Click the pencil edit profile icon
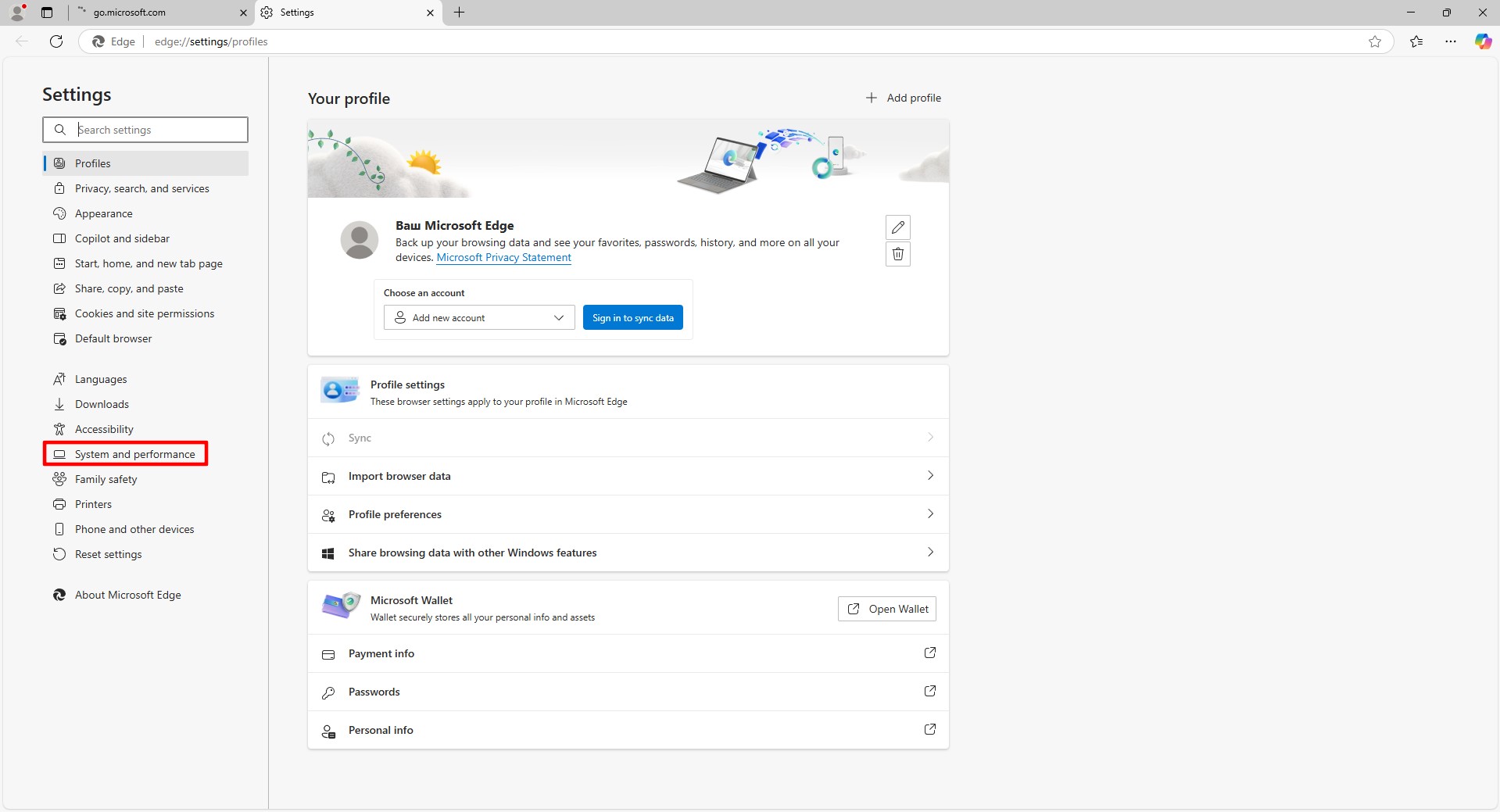 897,227
